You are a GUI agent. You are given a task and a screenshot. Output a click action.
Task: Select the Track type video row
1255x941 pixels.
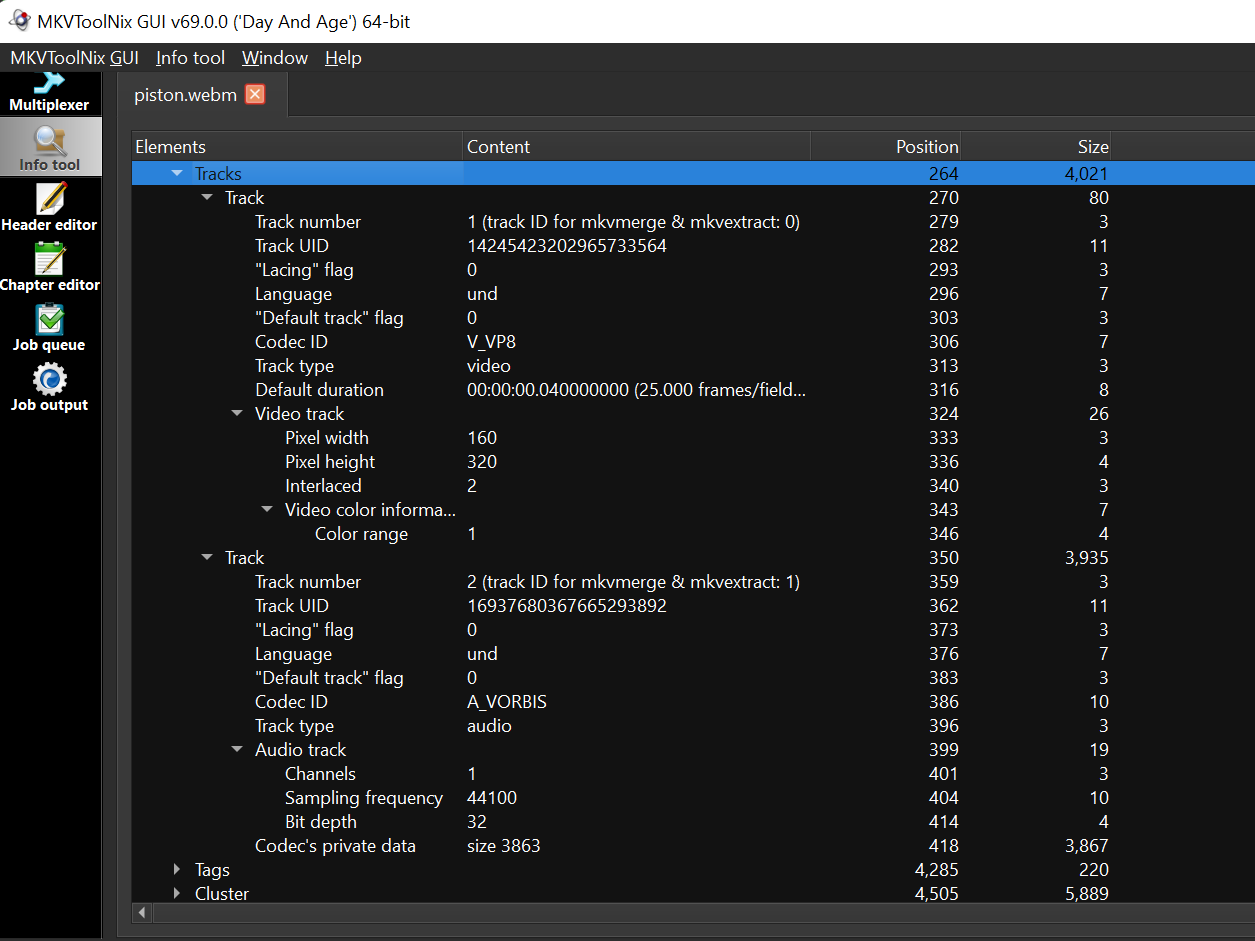(693, 366)
